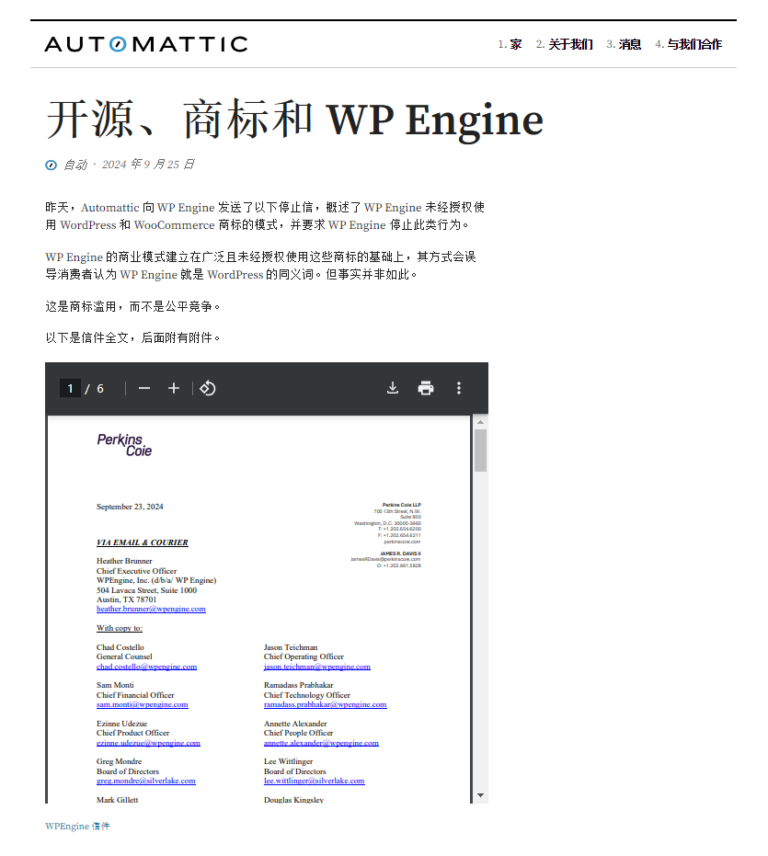Open sam.monti@wpengine.com email link
This screenshot has width=768, height=856.
(142, 705)
